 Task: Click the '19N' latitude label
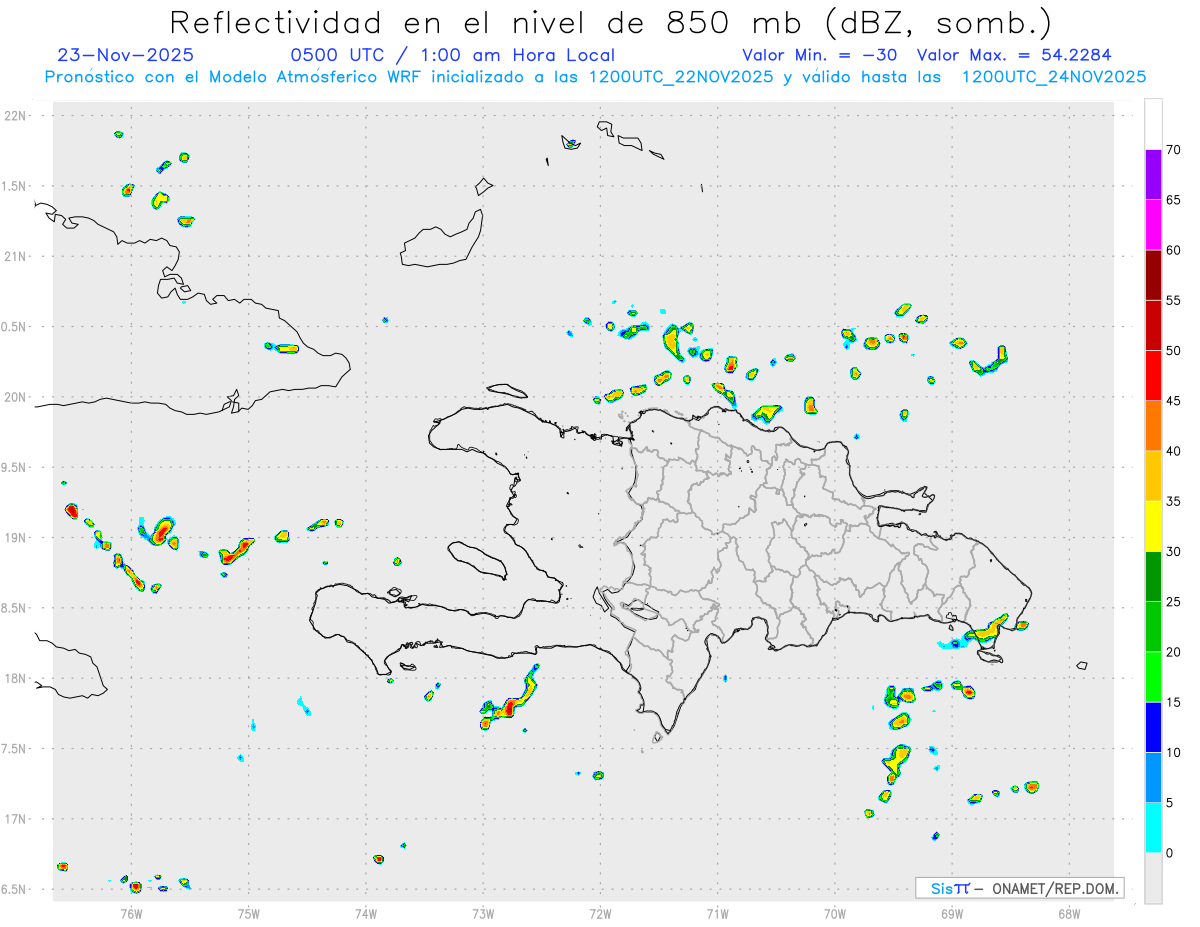pyautogui.click(x=17, y=538)
